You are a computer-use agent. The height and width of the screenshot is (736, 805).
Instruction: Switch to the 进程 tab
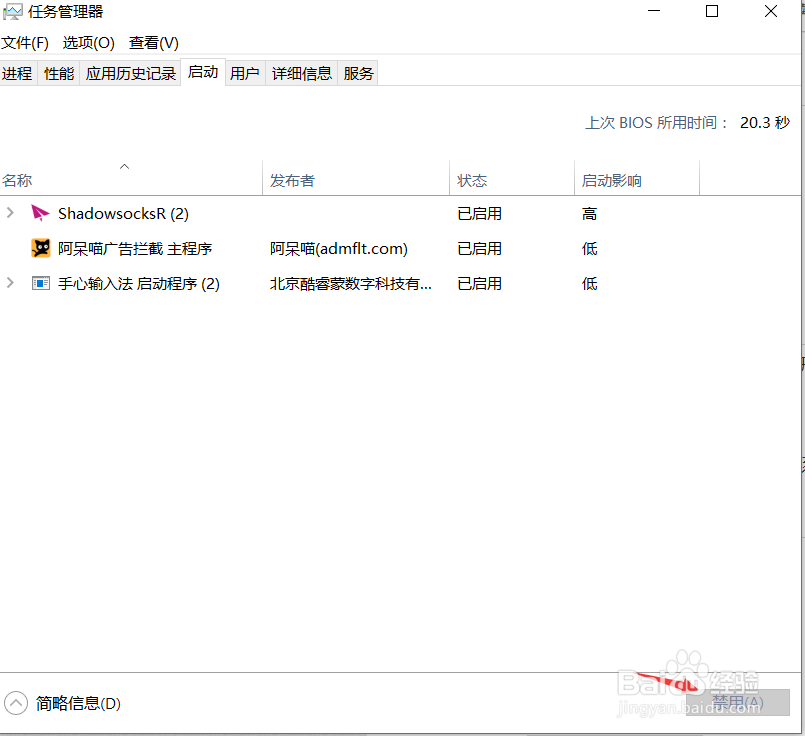pyautogui.click(x=17, y=72)
